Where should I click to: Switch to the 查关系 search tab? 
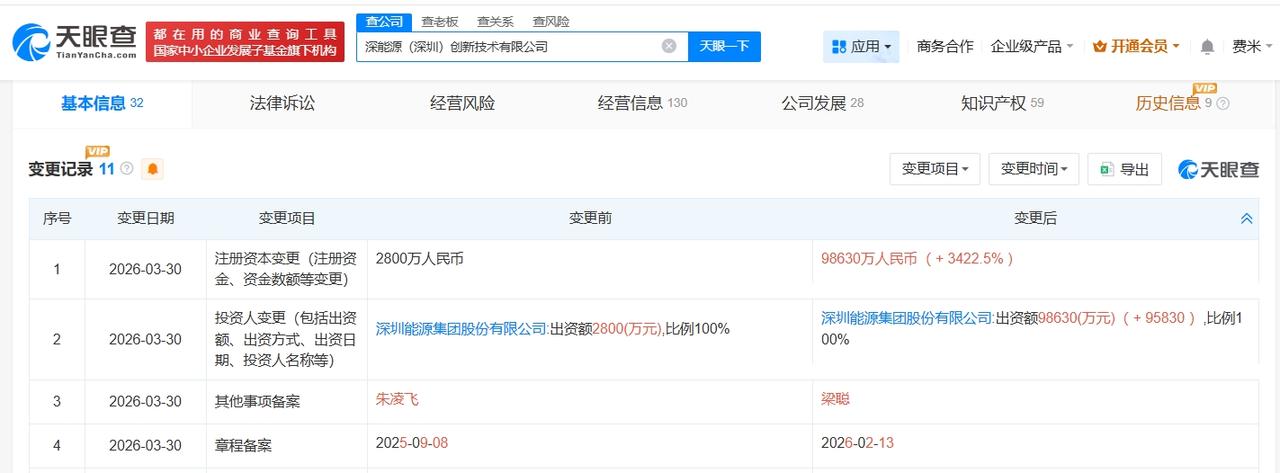click(495, 21)
